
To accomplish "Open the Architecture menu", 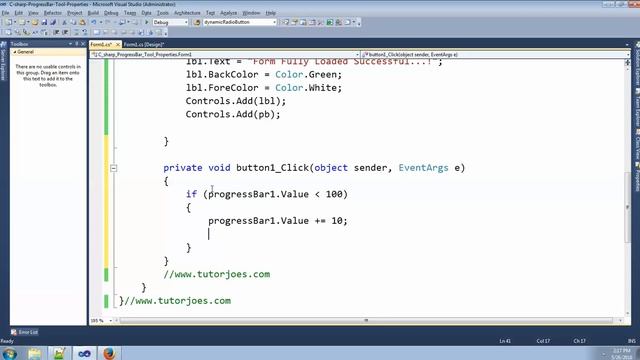I will coord(187,13).
